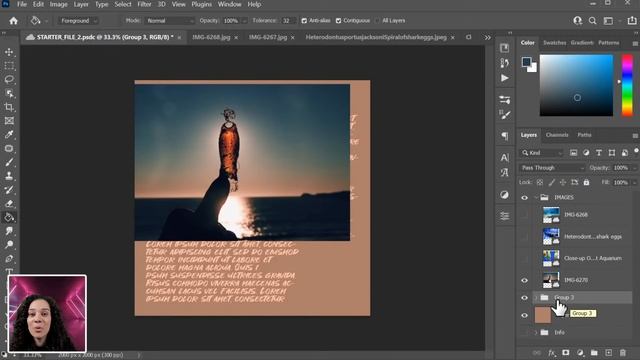The image size is (640, 360).
Task: Show more document tabs chevrons
Action: pos(488,38)
